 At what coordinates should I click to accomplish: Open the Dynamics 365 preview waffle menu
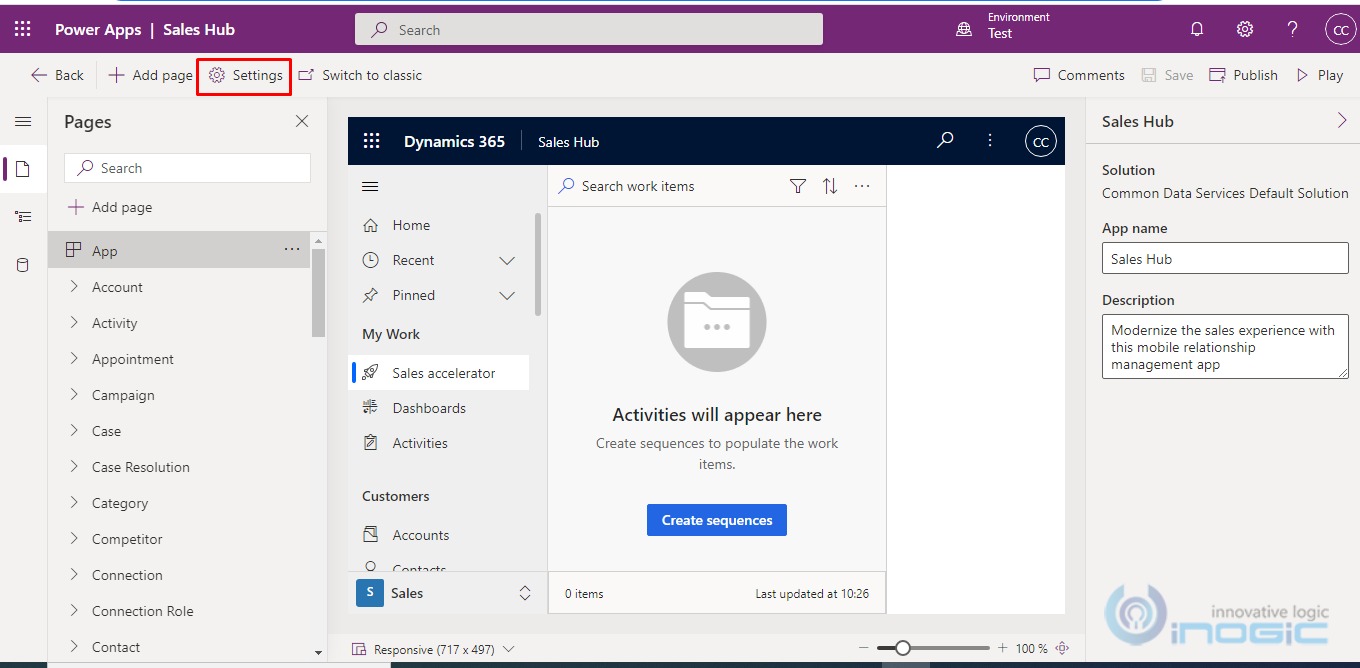tap(372, 141)
